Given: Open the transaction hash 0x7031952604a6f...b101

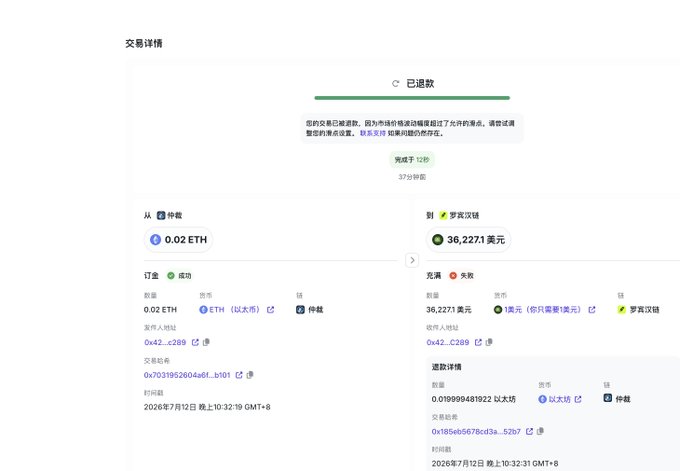Looking at the screenshot, I should coord(187,375).
